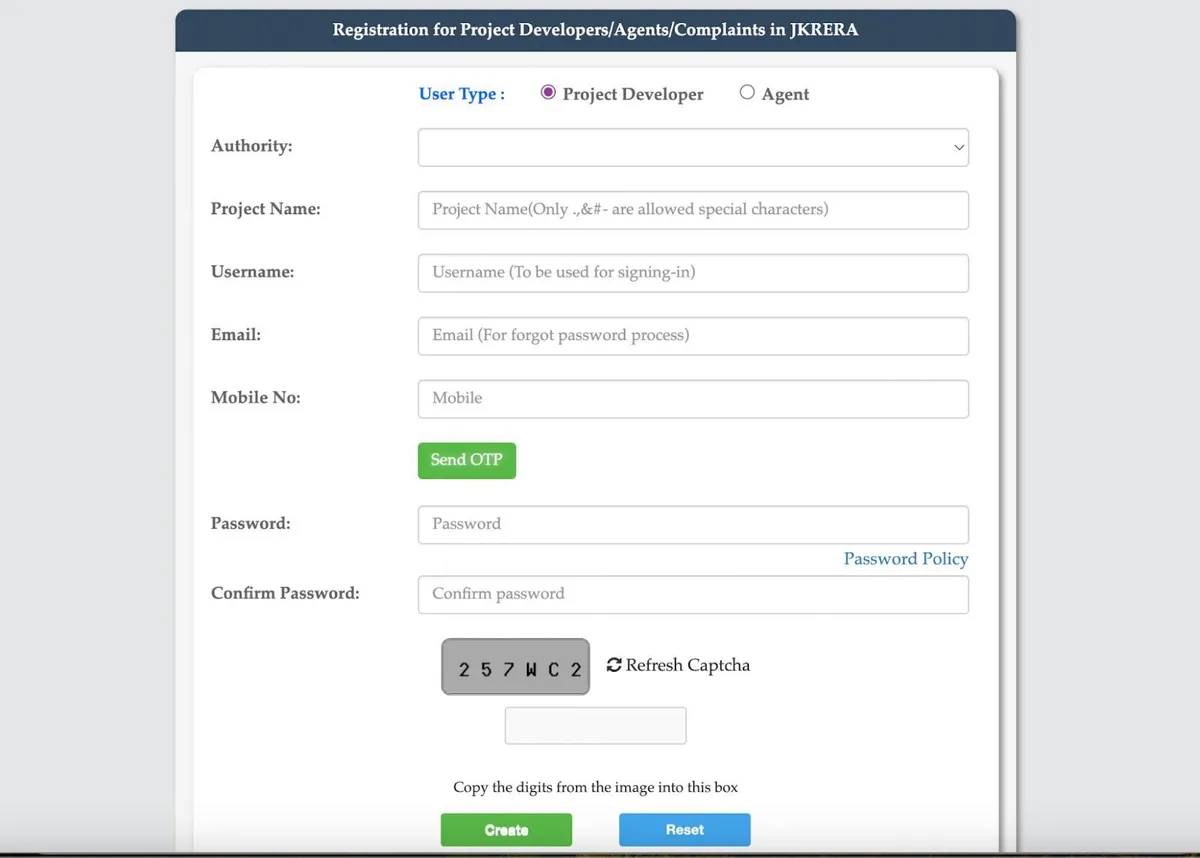The width and height of the screenshot is (1200, 858).
Task: Click the JKRERA registration header title
Action: [595, 30]
